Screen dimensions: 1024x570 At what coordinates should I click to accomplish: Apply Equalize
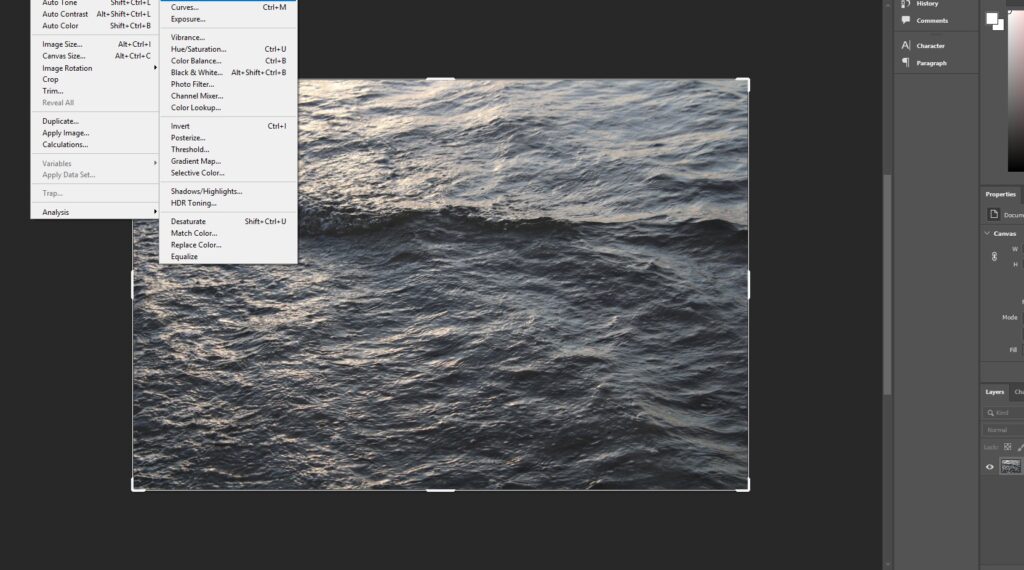[228, 257]
